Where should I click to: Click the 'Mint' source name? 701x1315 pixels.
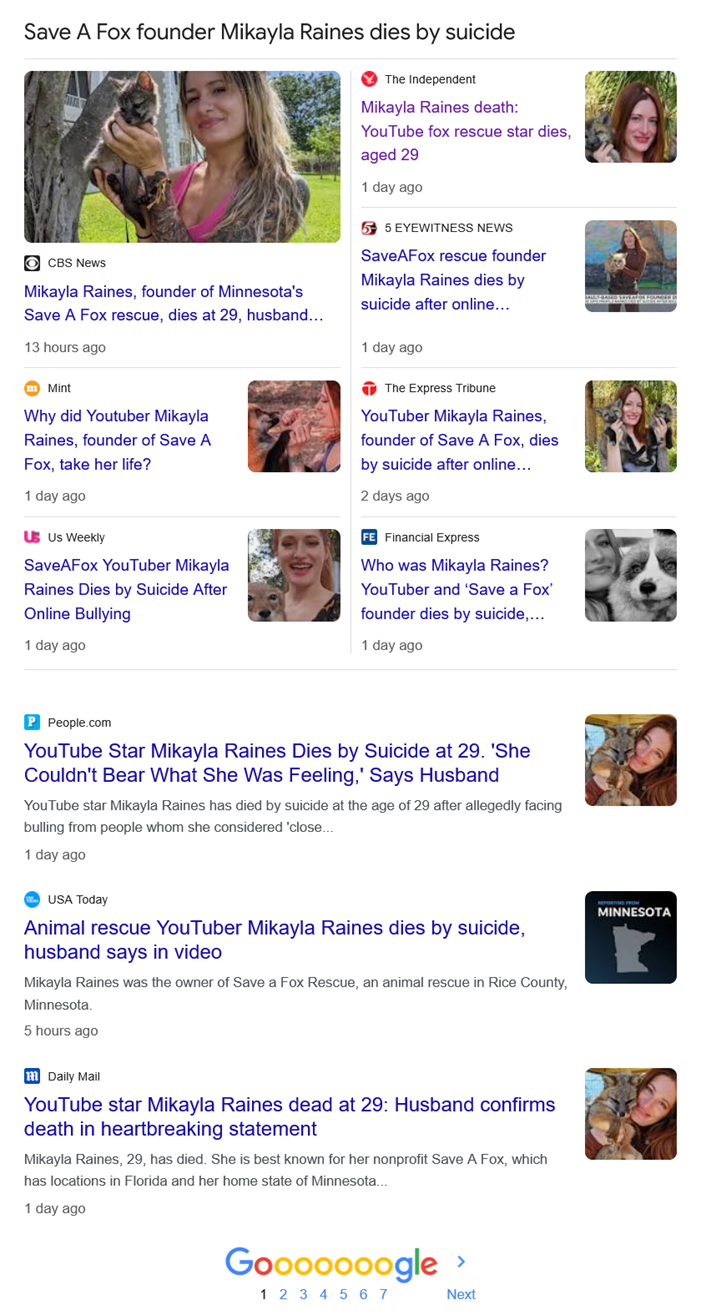(59, 388)
